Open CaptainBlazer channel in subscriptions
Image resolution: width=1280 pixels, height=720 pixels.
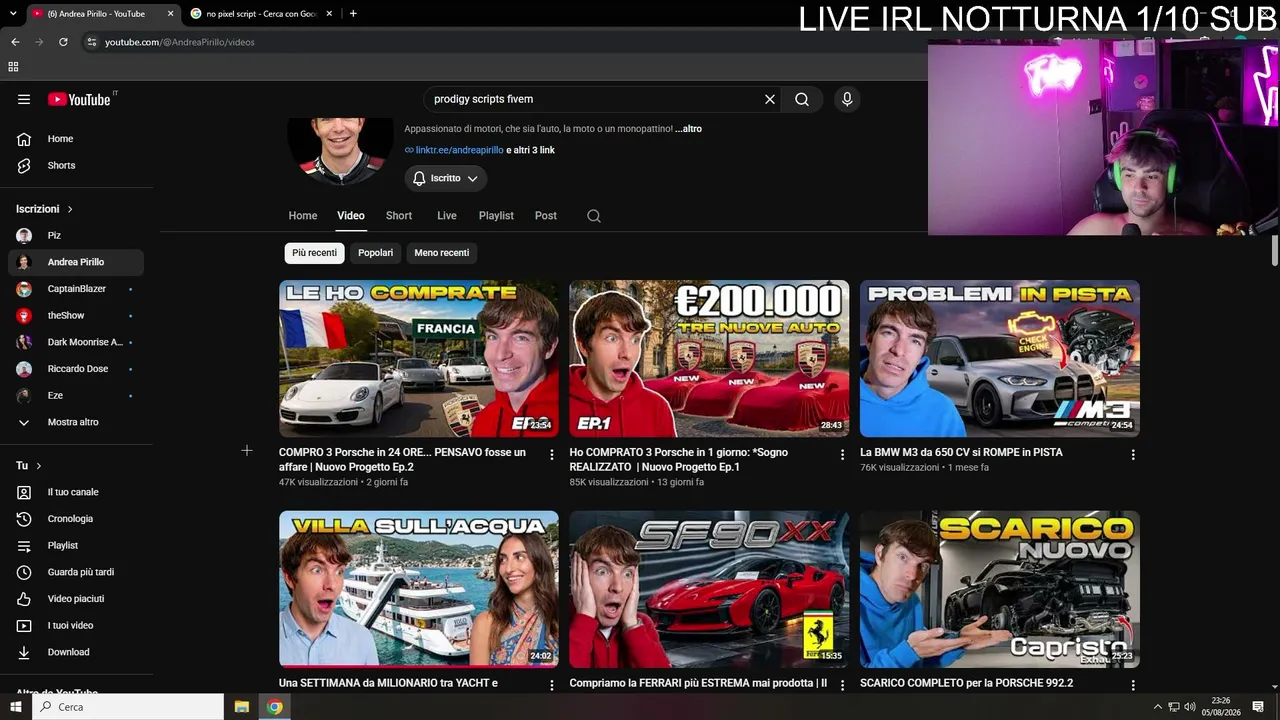coord(76,289)
